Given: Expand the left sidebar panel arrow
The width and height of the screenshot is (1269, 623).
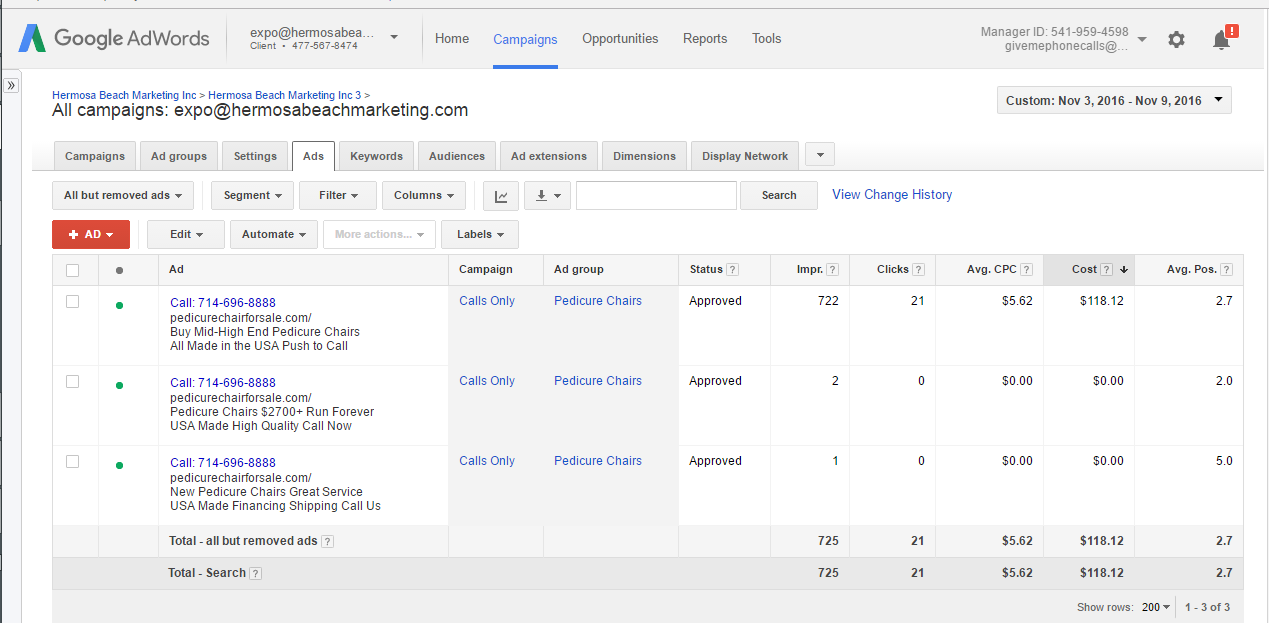Looking at the screenshot, I should [11, 86].
